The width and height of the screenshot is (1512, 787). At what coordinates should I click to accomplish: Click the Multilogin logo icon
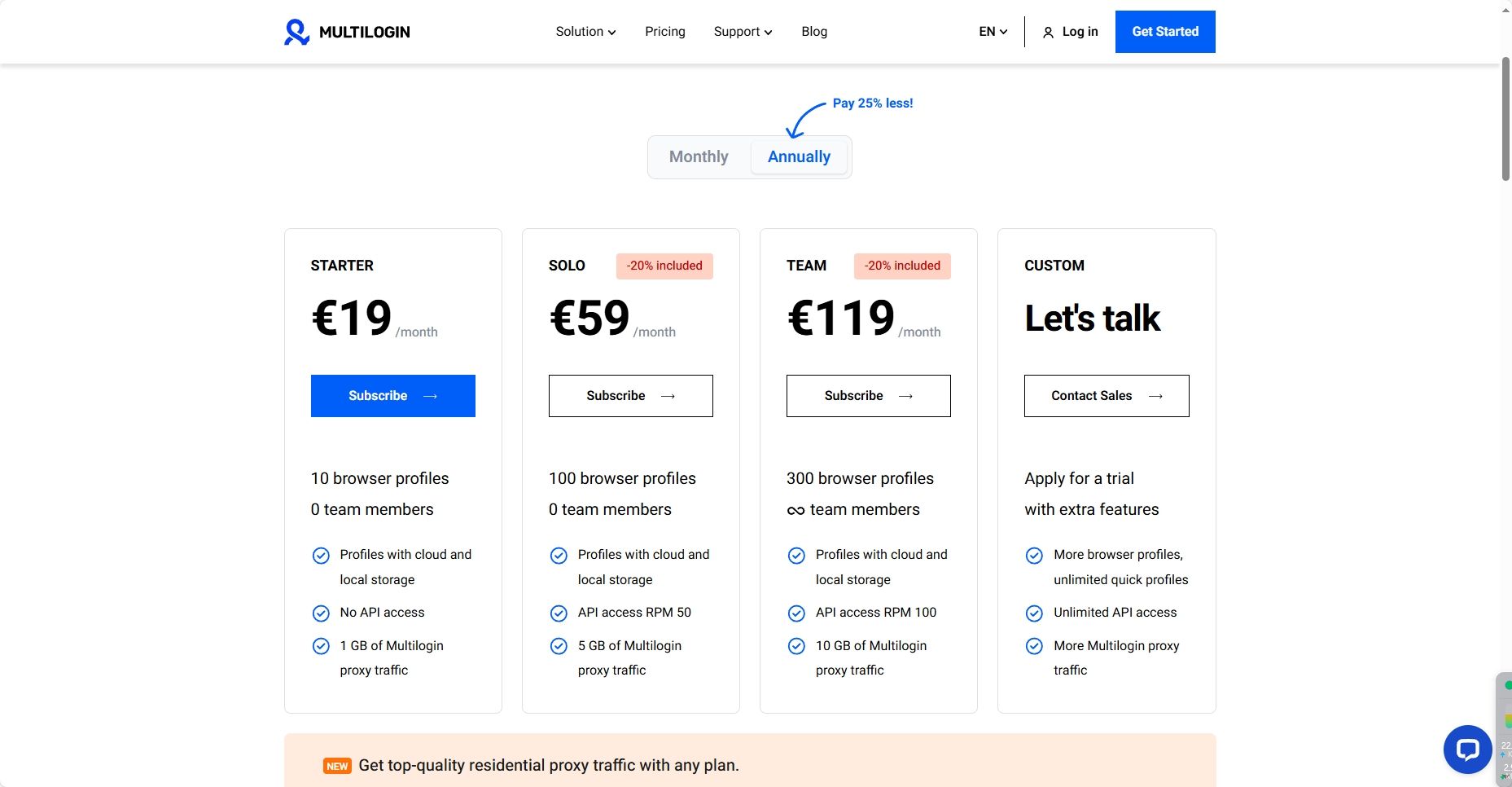point(296,32)
